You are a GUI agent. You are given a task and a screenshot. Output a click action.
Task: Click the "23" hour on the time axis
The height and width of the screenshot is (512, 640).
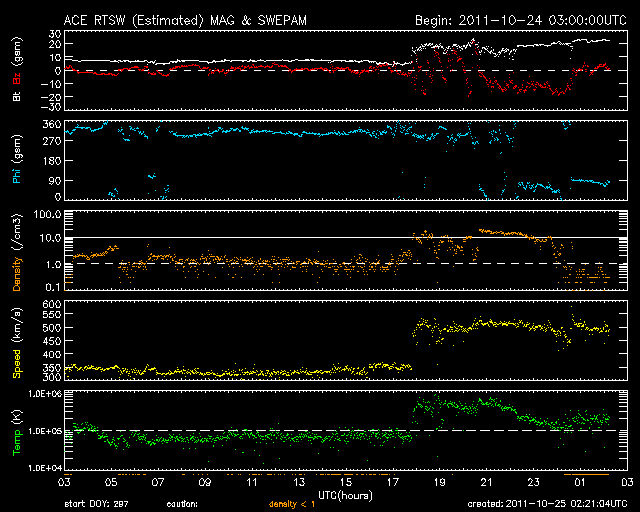tap(533, 483)
